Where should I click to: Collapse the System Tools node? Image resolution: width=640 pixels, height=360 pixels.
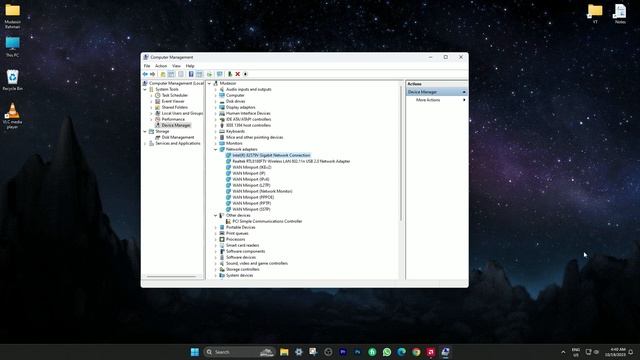coord(145,89)
